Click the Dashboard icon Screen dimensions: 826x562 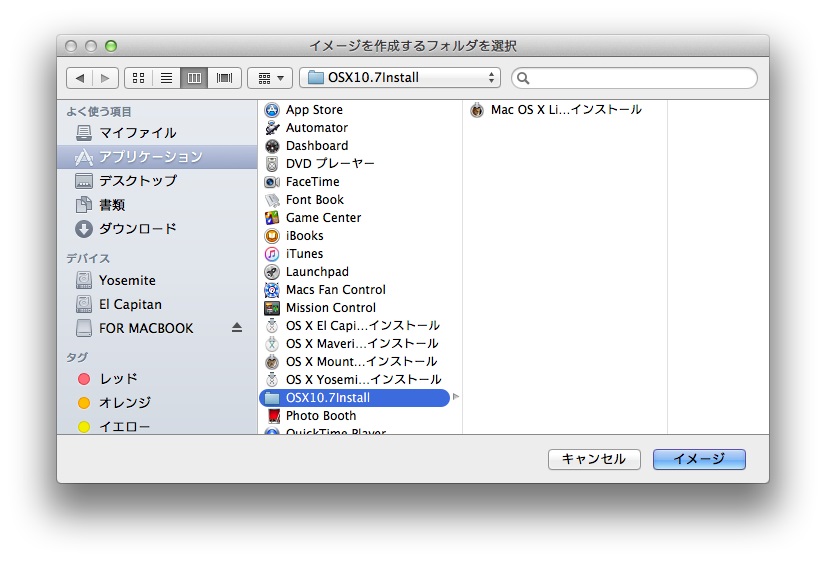pyautogui.click(x=272, y=146)
